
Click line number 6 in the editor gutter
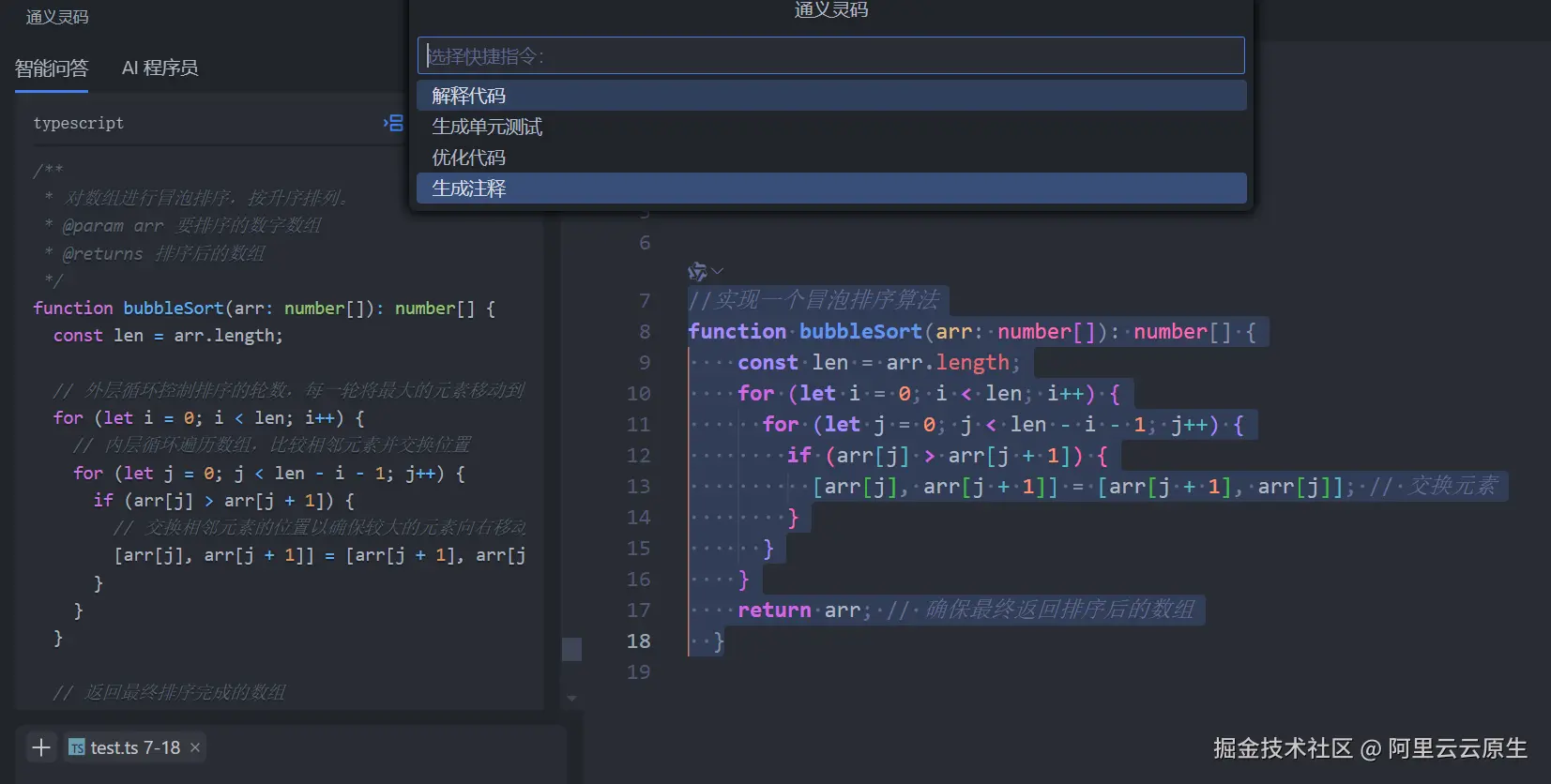tap(645, 243)
